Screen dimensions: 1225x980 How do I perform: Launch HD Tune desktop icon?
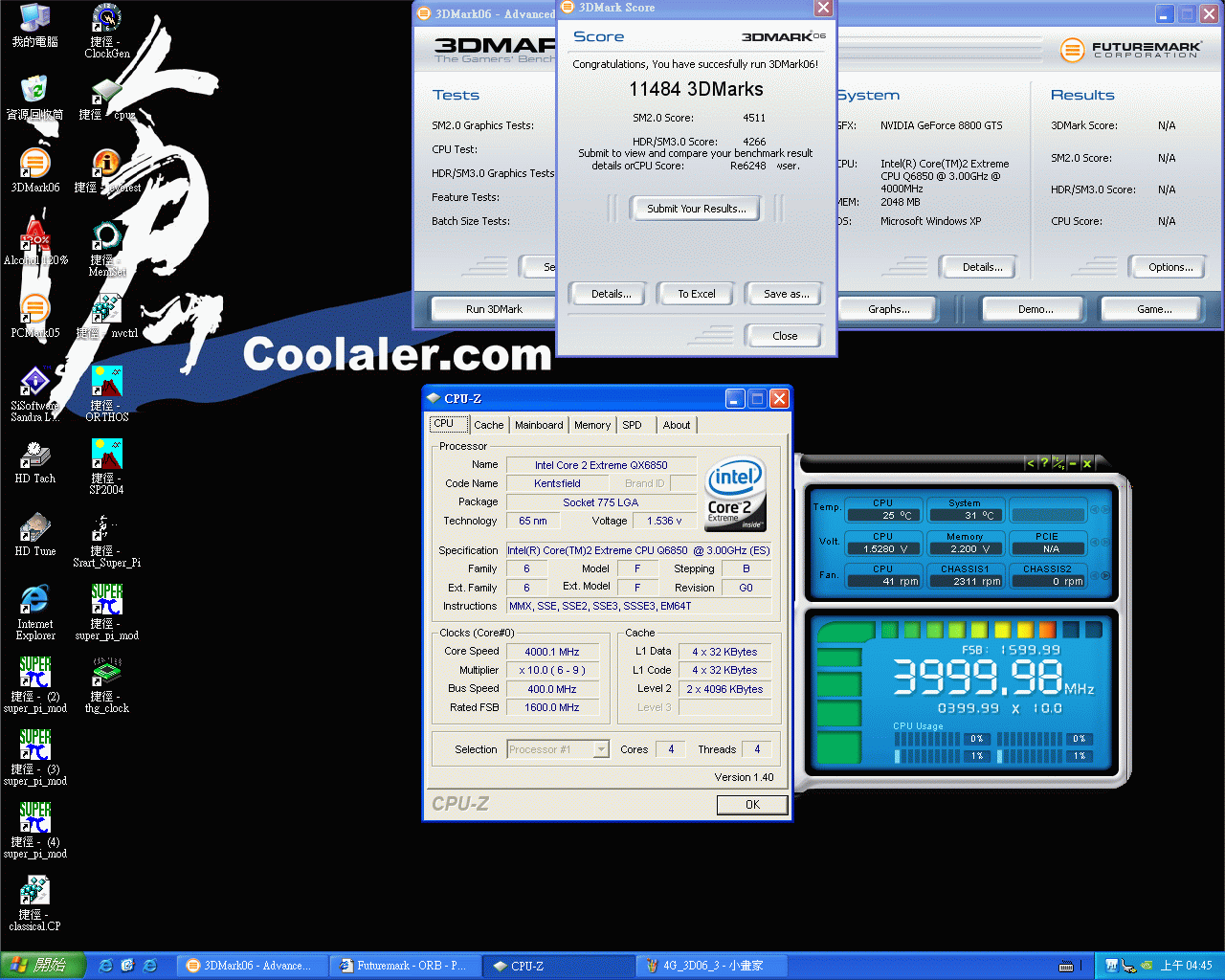pyautogui.click(x=34, y=535)
